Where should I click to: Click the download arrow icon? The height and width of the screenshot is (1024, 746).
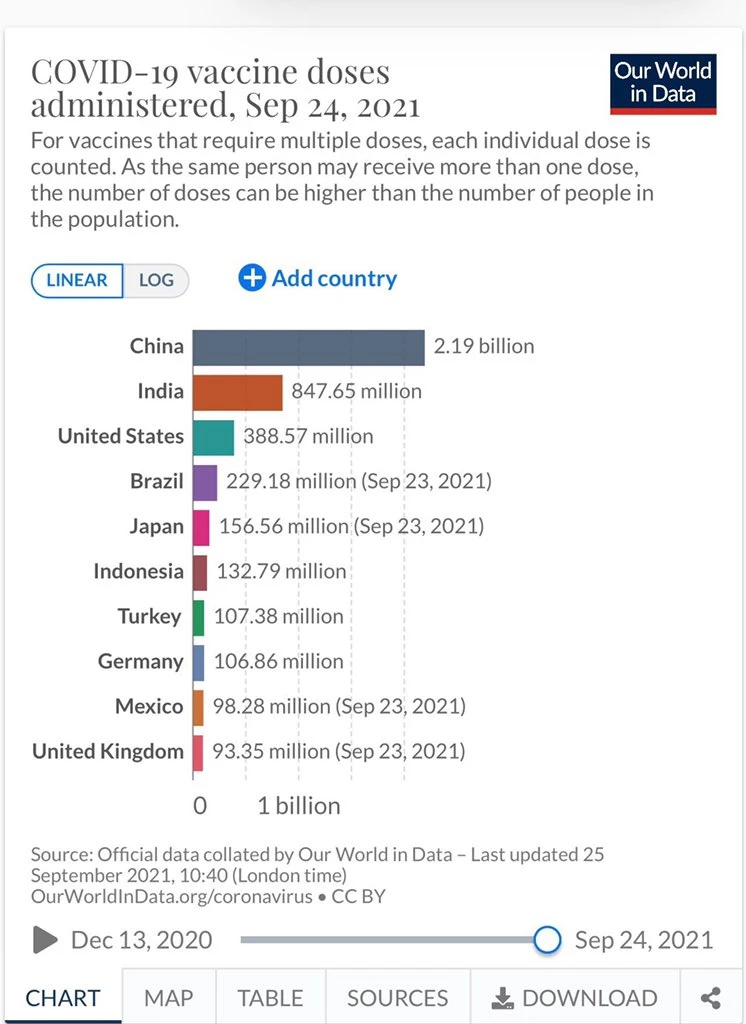[502, 997]
